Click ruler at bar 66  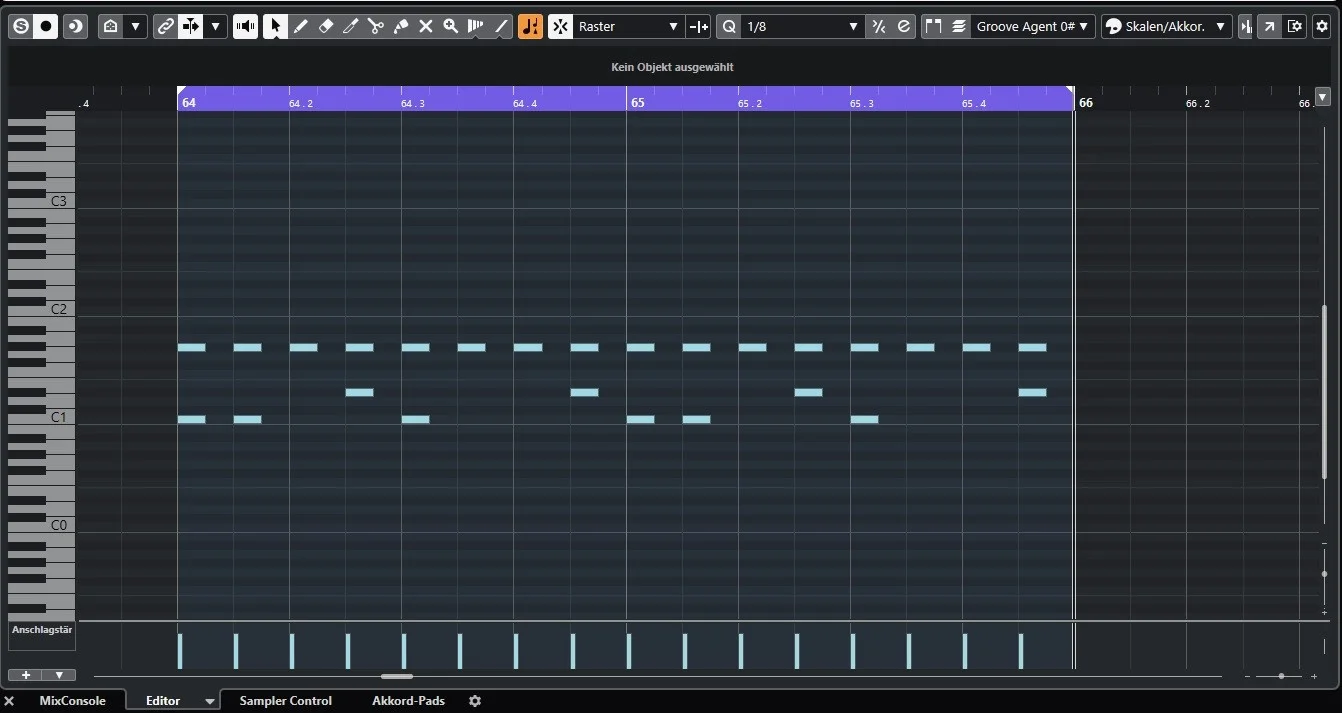click(1086, 102)
